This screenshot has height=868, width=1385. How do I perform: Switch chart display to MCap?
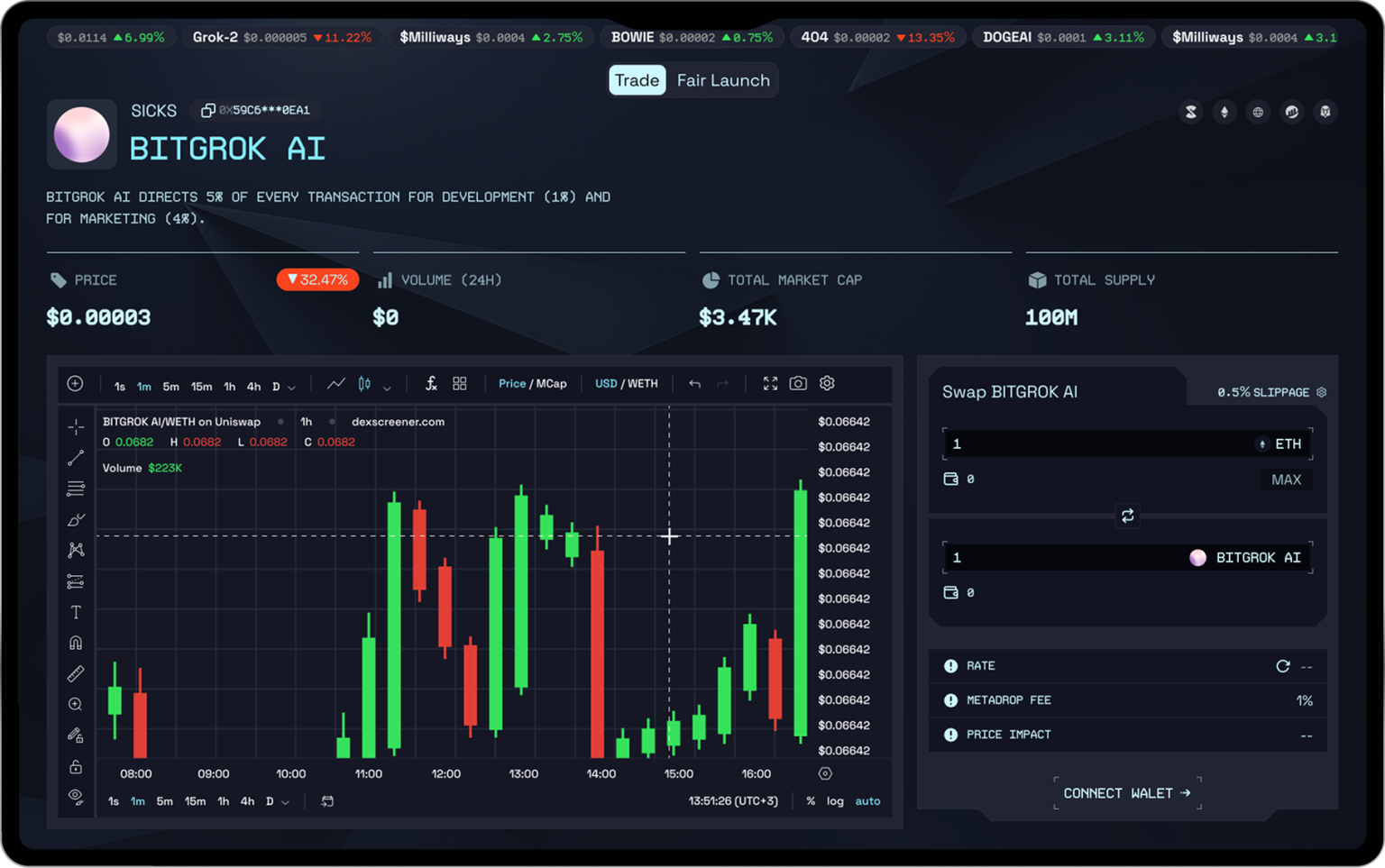552,384
